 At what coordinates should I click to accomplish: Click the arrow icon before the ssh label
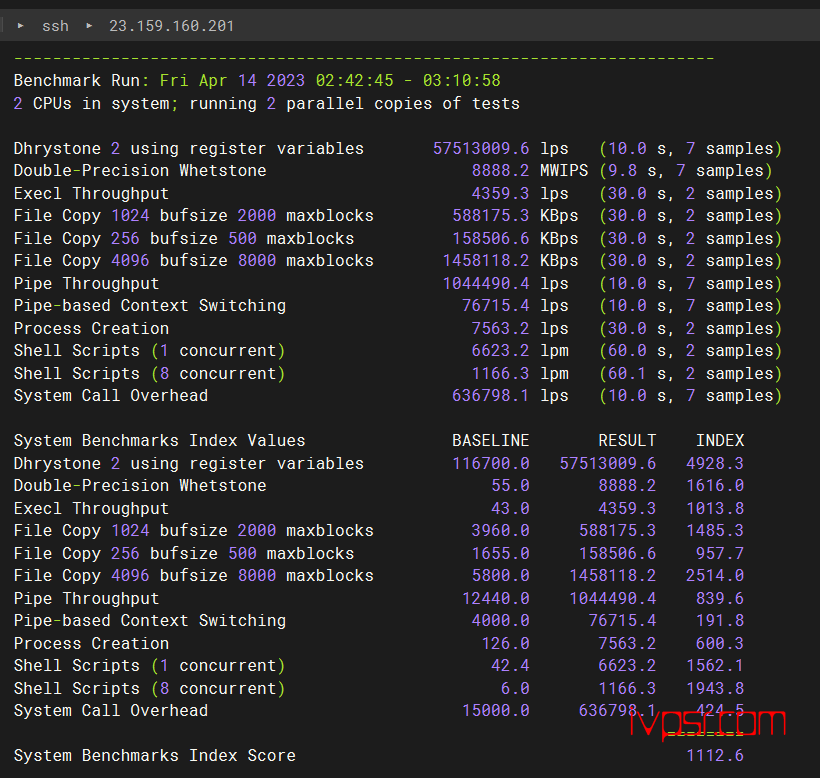(20, 25)
